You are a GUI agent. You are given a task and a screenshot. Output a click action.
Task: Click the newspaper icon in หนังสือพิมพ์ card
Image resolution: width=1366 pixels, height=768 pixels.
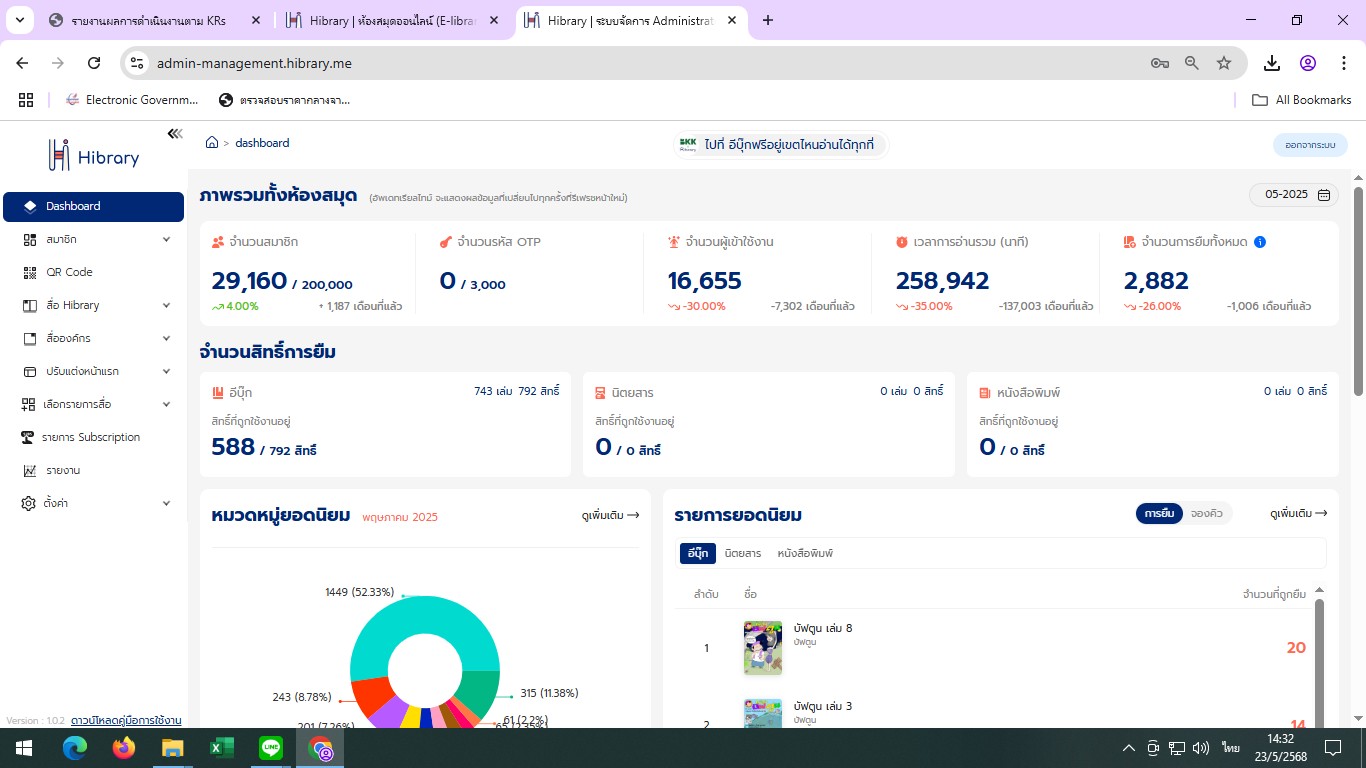tap(985, 393)
